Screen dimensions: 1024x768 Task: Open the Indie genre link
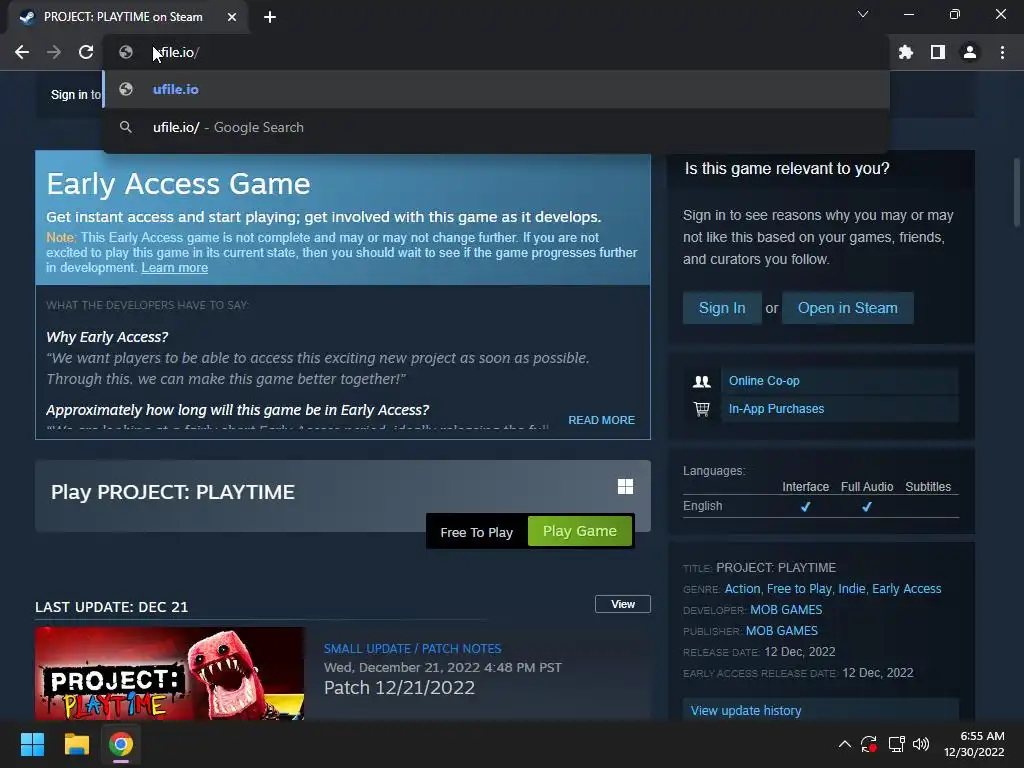[x=852, y=588]
